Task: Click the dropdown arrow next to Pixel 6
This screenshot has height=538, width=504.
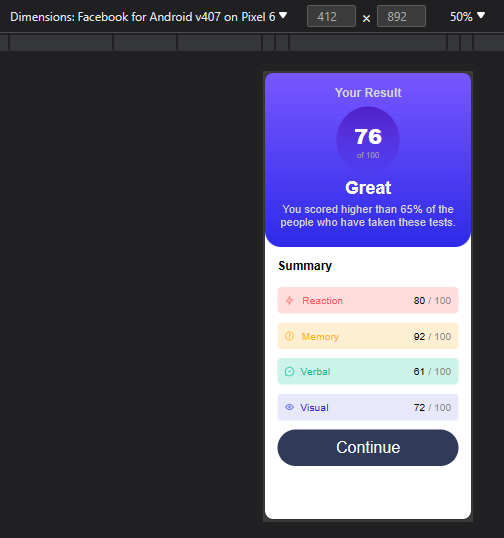Action: [x=283, y=15]
